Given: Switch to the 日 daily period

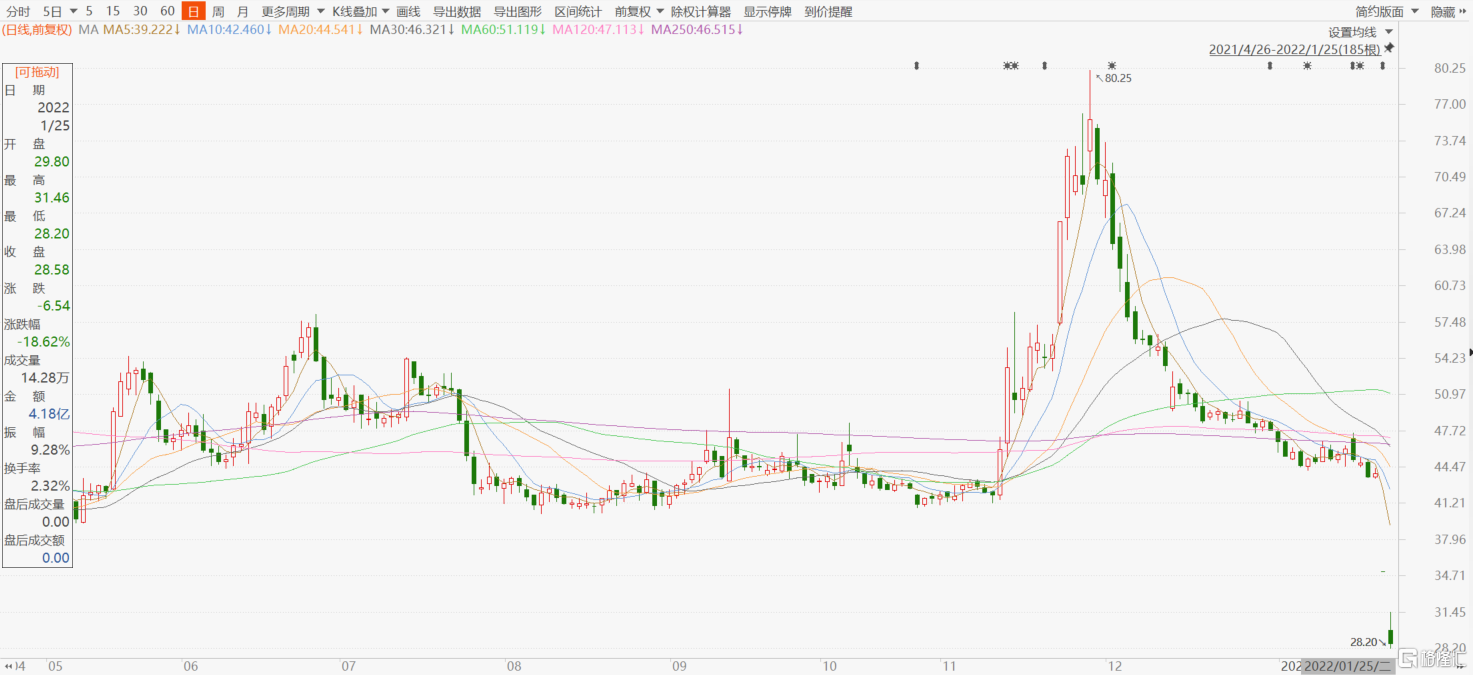Looking at the screenshot, I should [x=193, y=12].
